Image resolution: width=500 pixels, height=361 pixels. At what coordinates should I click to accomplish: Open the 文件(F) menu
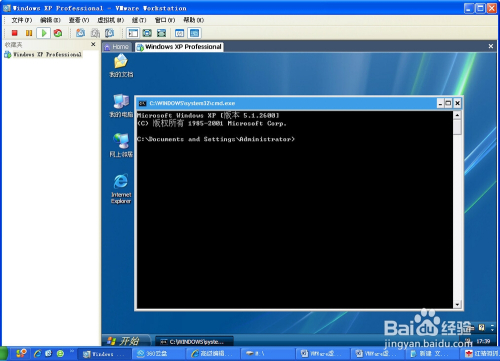pyautogui.click(x=22, y=20)
